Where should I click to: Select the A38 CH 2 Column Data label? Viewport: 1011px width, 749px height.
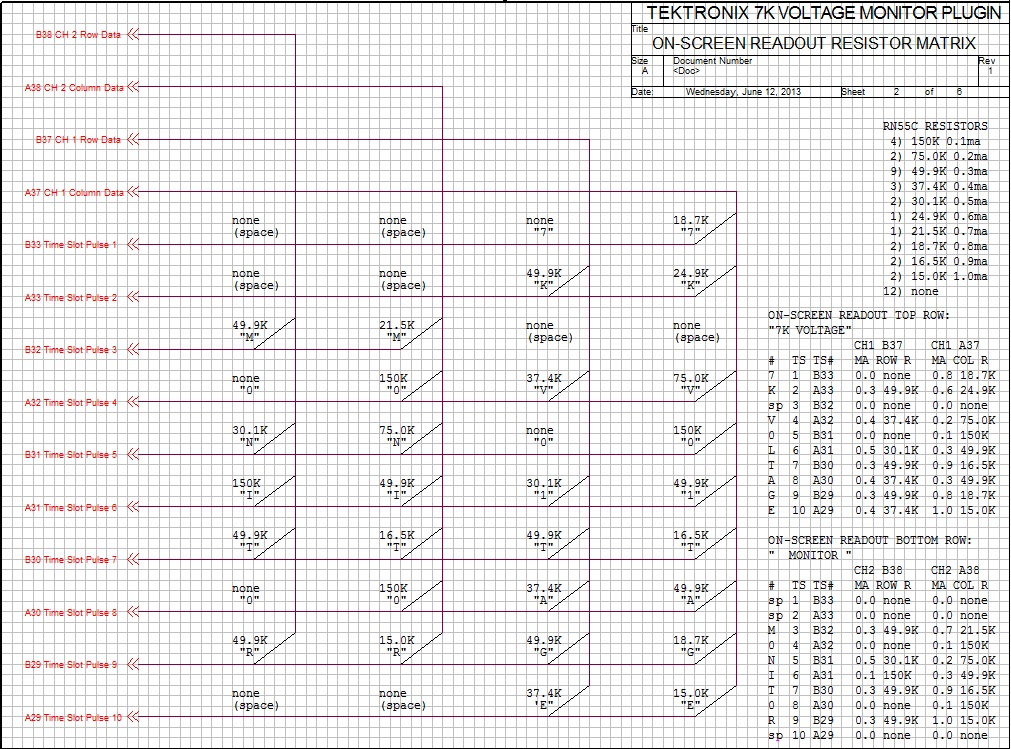coord(74,88)
